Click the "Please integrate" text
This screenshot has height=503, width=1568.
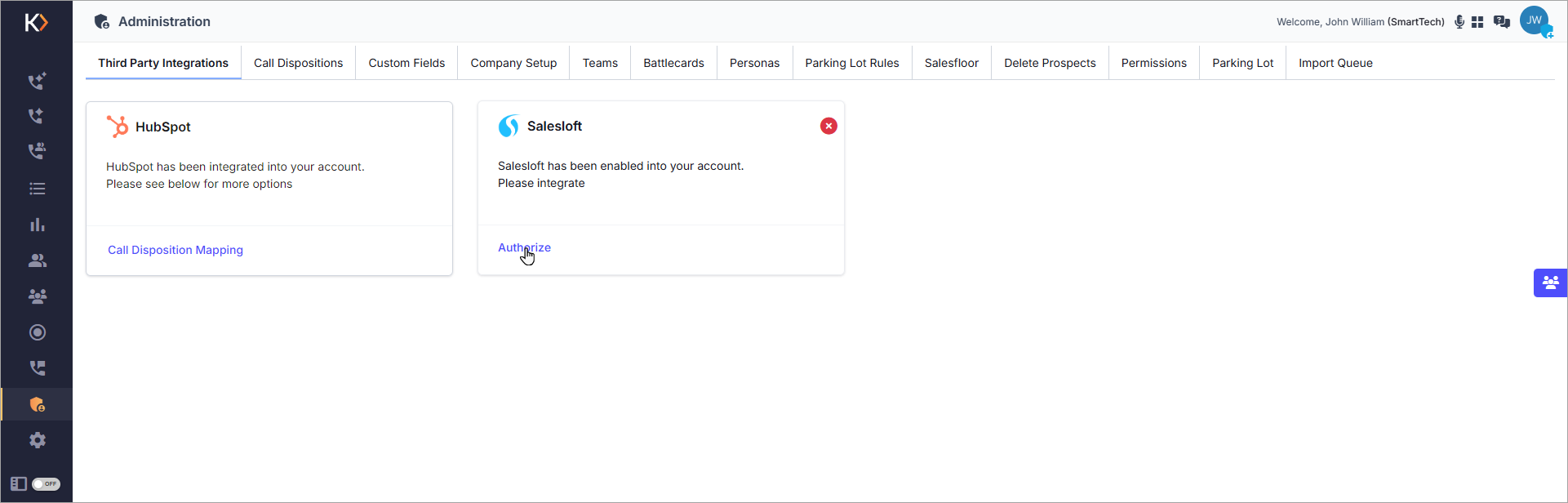pyautogui.click(x=541, y=183)
